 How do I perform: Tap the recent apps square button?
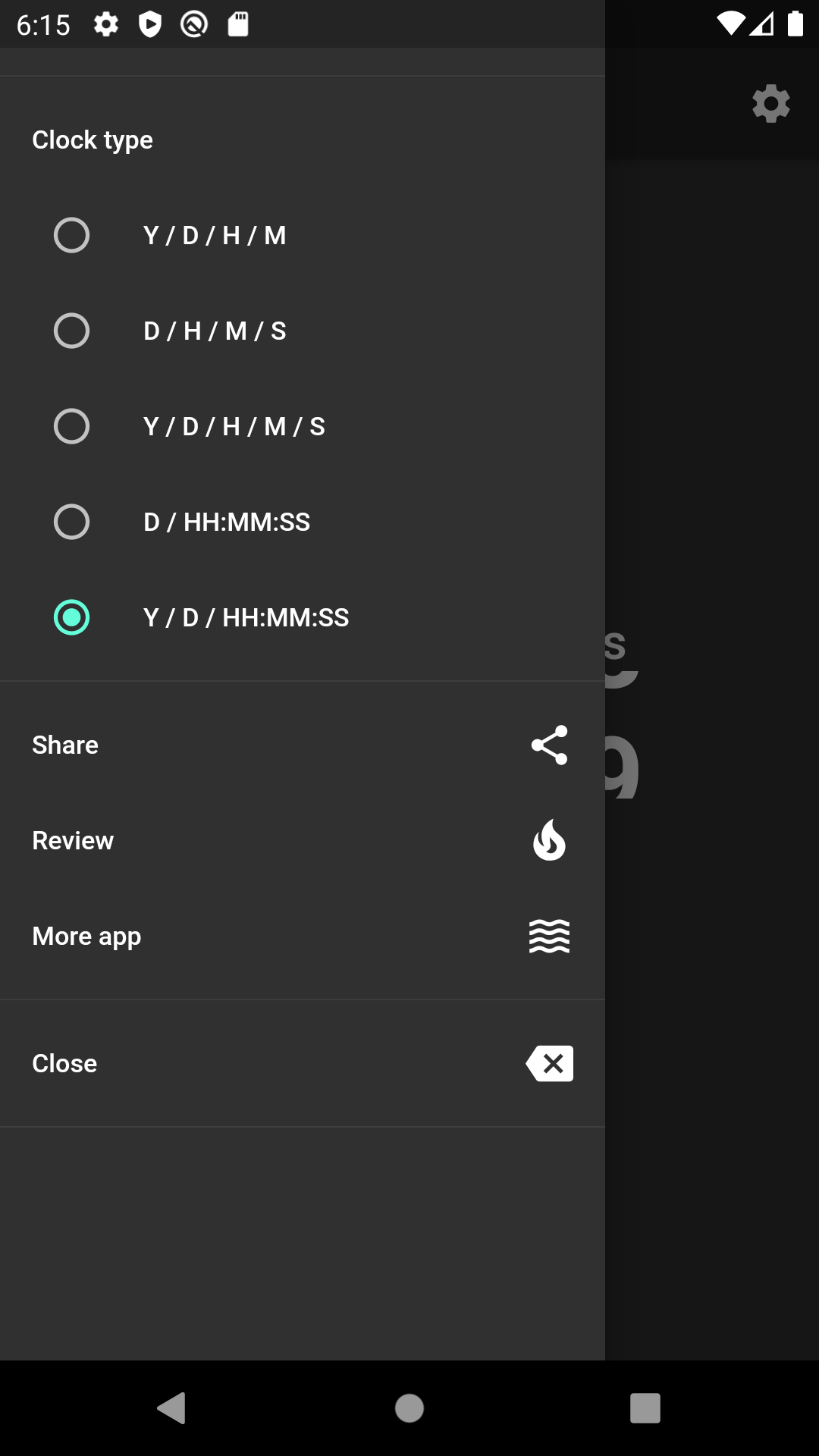pyautogui.click(x=645, y=1408)
